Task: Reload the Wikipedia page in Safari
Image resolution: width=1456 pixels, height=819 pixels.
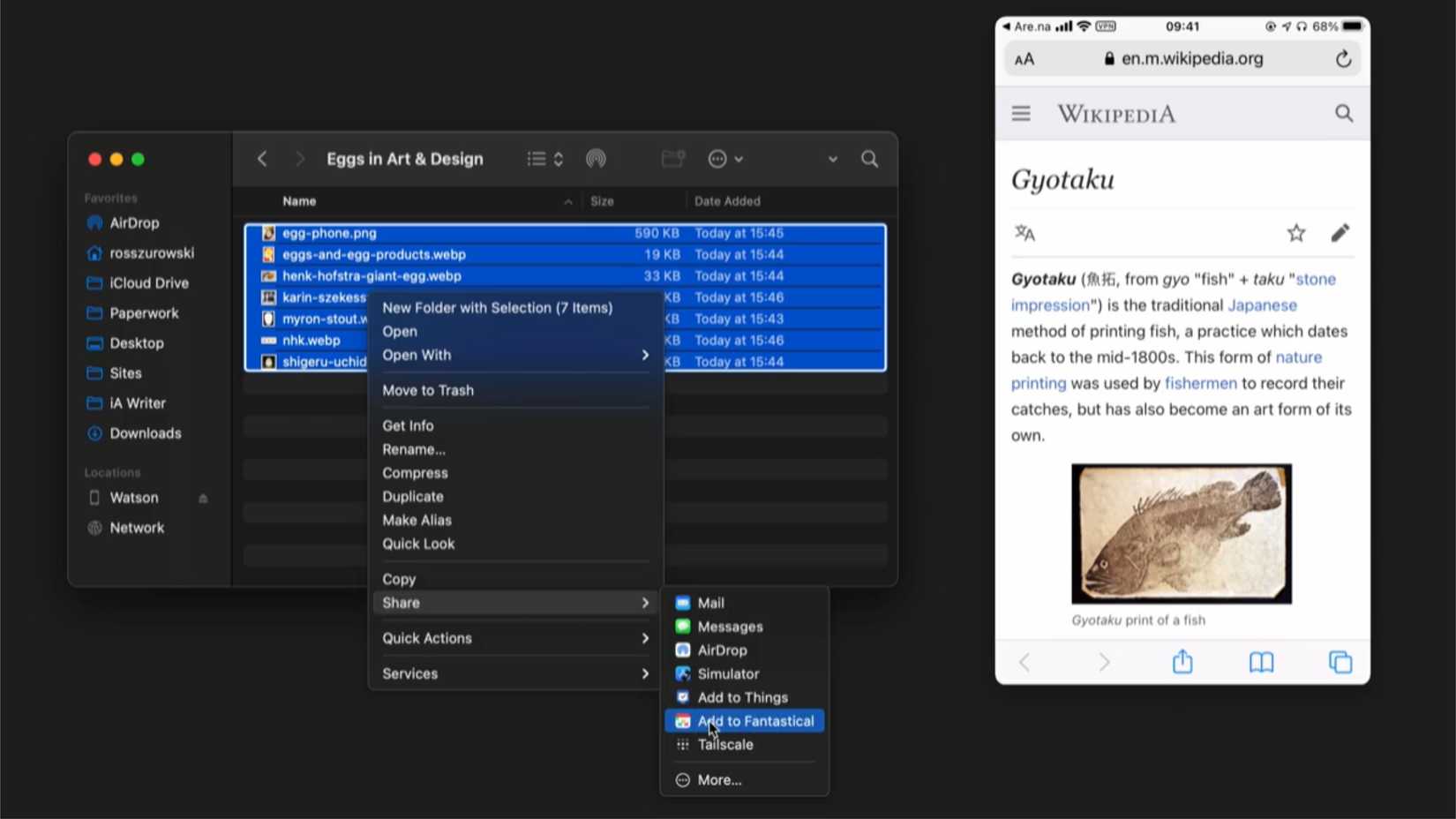Action: click(1343, 58)
